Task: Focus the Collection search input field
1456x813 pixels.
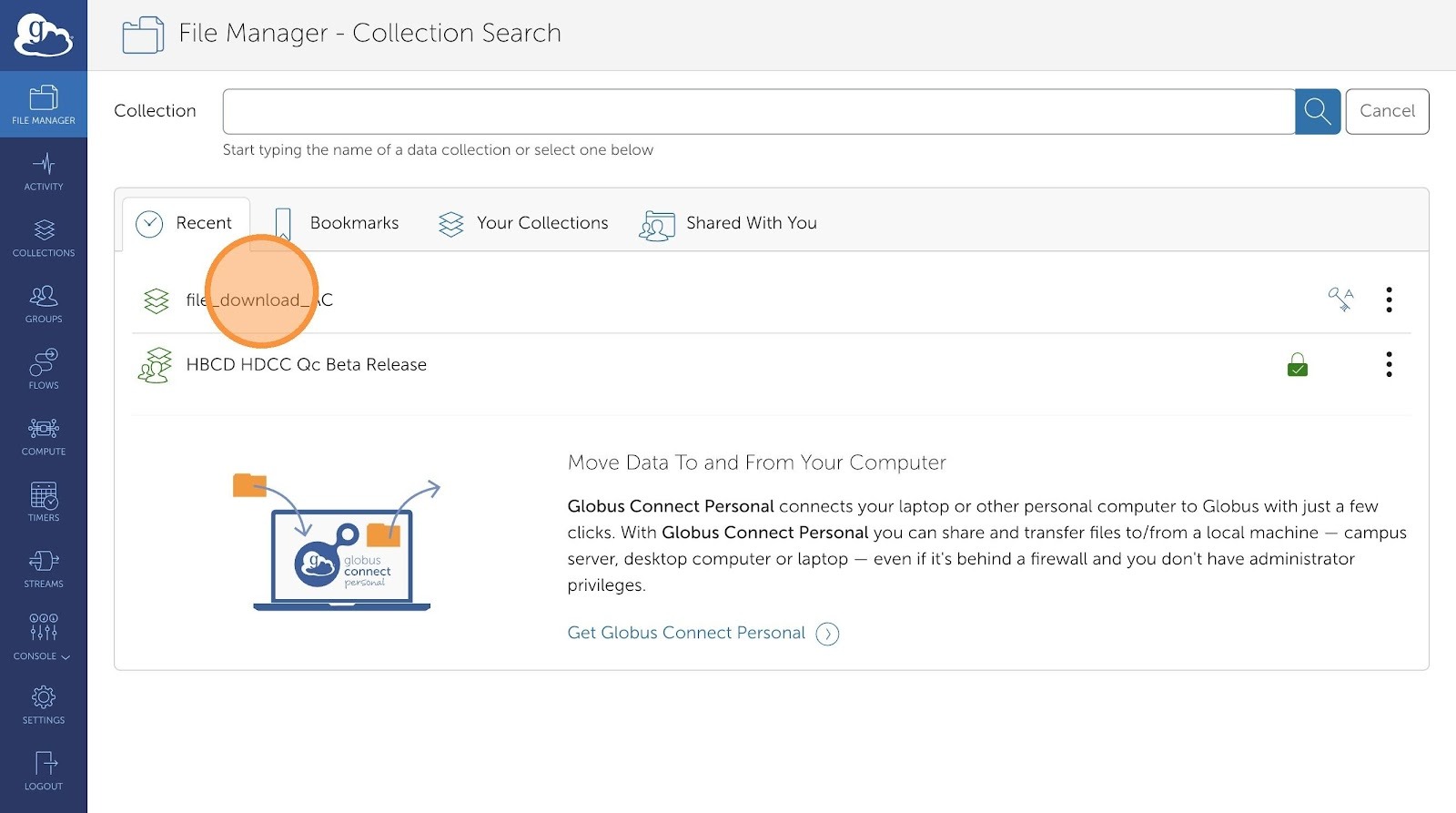Action: pyautogui.click(x=759, y=111)
